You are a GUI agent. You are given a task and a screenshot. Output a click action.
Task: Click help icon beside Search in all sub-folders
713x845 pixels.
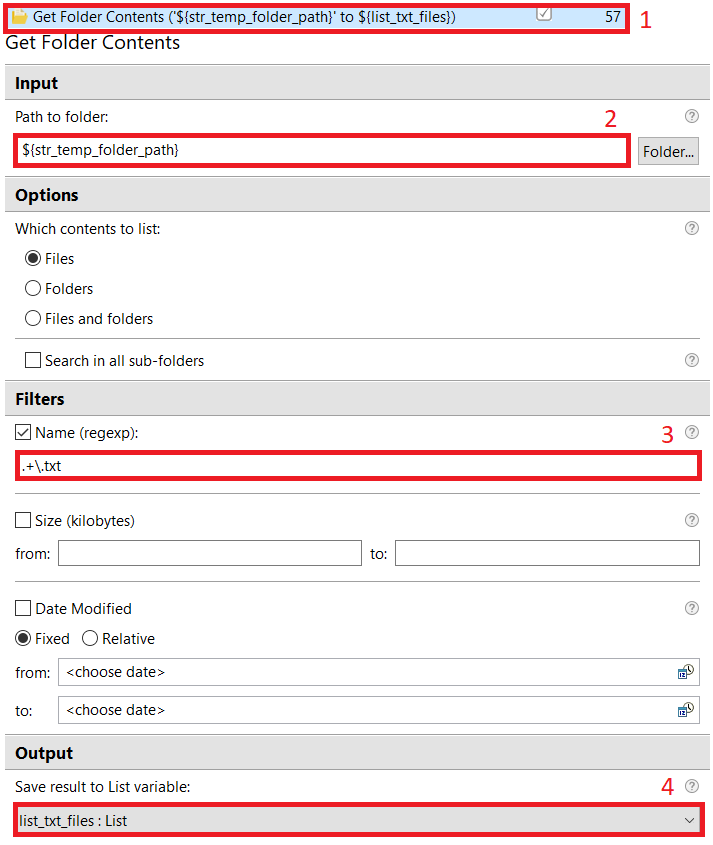(x=691, y=360)
